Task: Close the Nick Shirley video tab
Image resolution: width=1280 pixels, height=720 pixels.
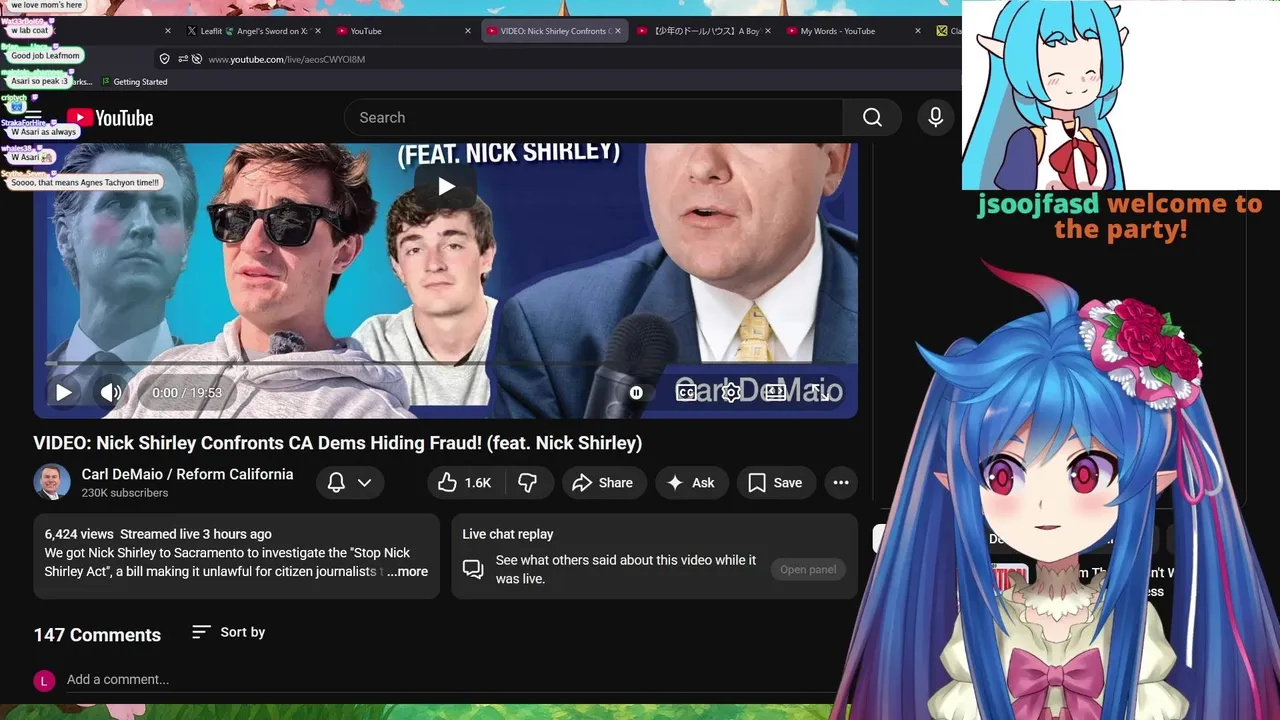Action: pyautogui.click(x=618, y=31)
